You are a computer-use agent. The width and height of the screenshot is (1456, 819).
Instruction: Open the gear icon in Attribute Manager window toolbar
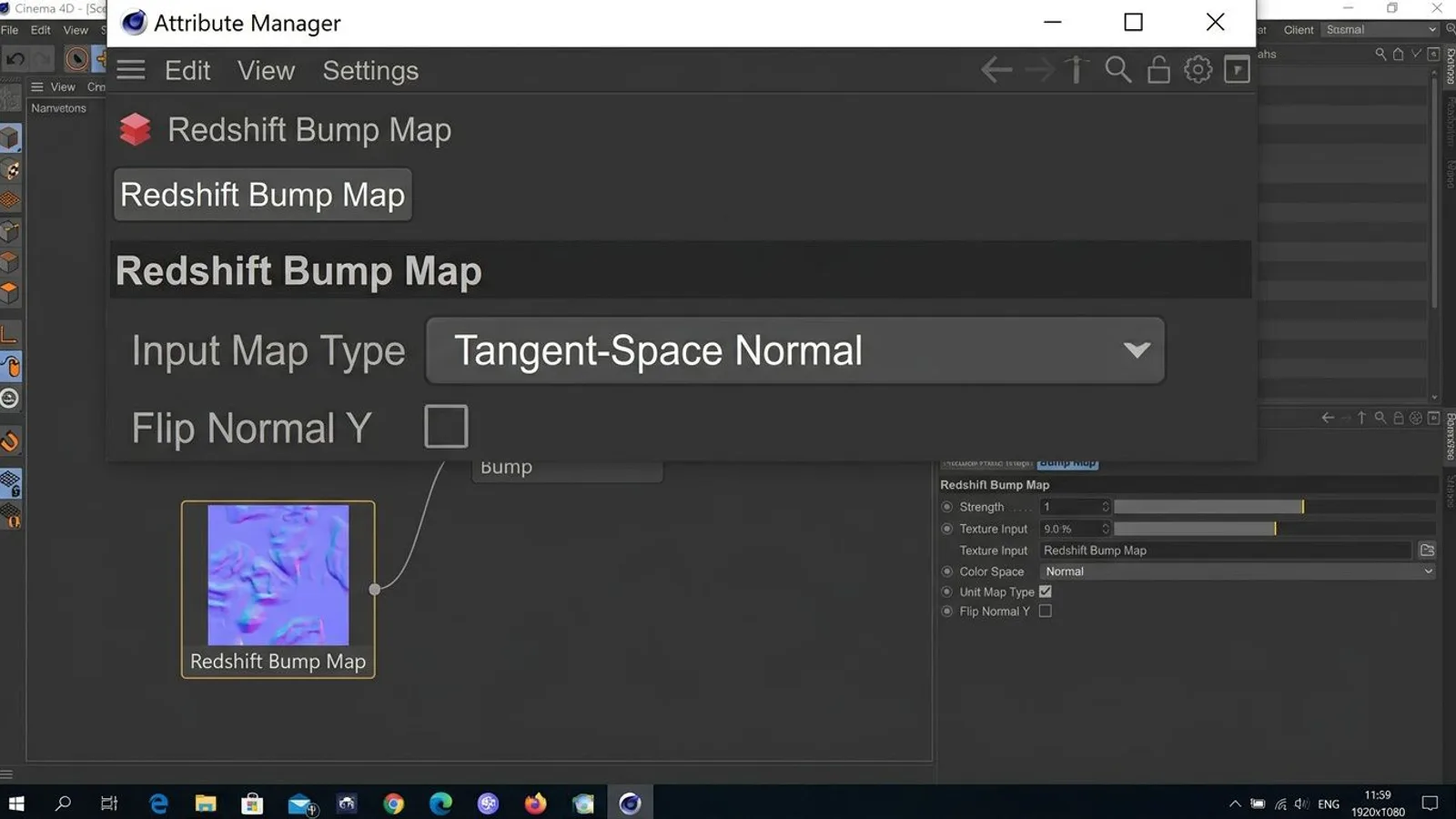[1198, 69]
